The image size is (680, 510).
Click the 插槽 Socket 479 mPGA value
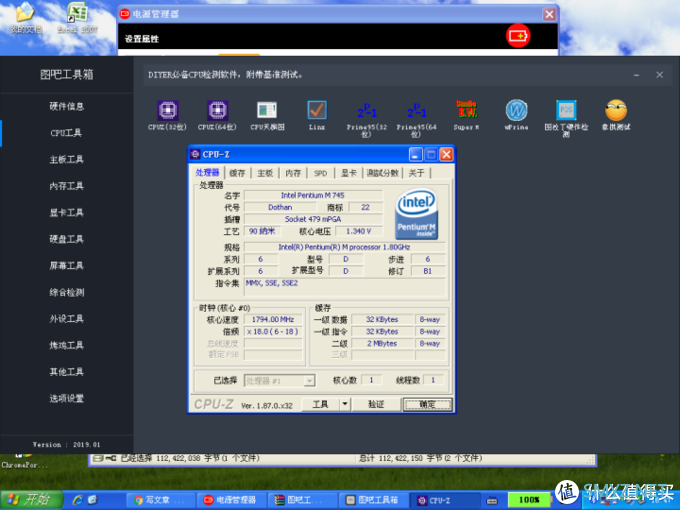coord(313,219)
